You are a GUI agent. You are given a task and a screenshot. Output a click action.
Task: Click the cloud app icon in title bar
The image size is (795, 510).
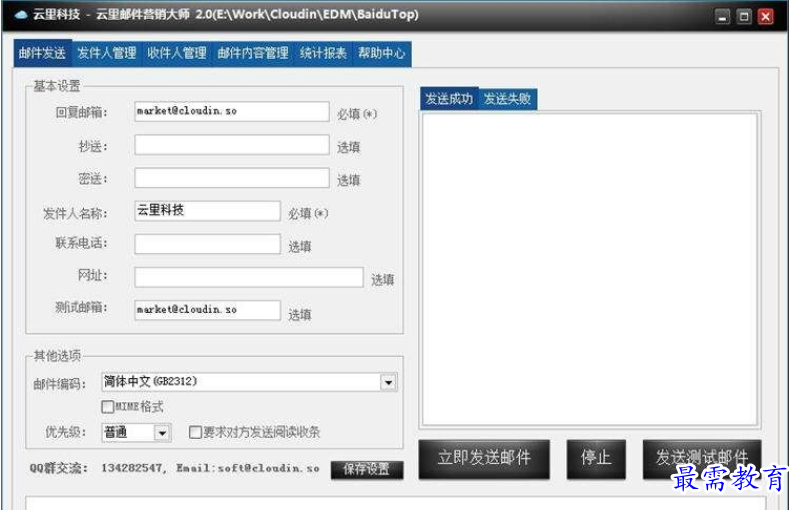[21, 15]
